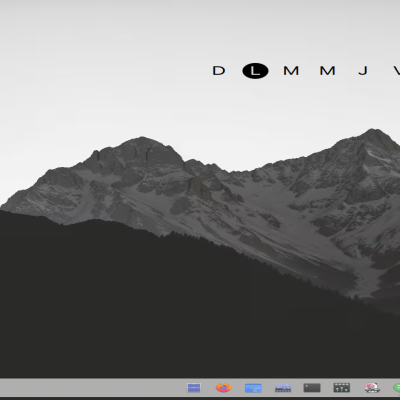Select the highlighted L weekday in the calendar

255,71
